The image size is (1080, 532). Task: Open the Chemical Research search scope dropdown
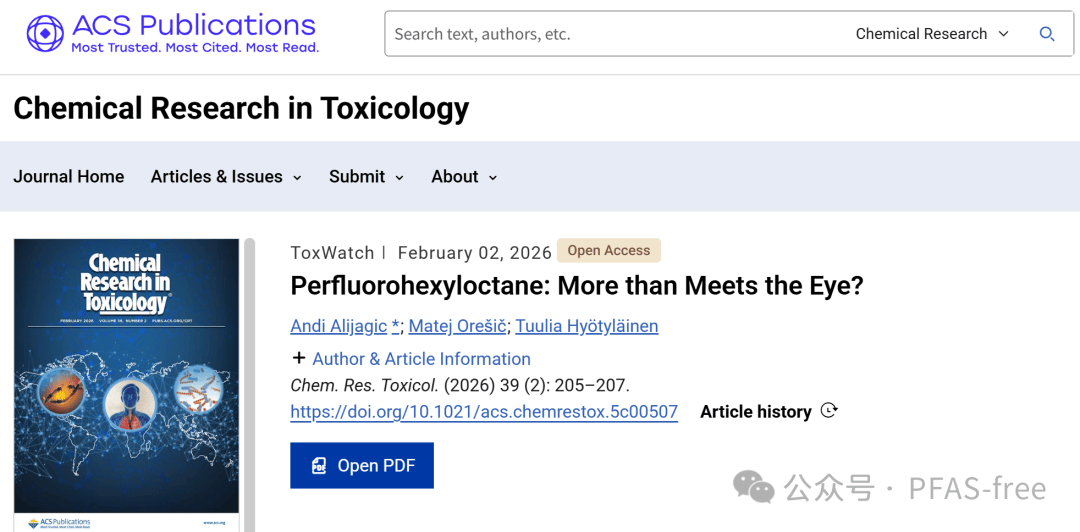pos(932,34)
